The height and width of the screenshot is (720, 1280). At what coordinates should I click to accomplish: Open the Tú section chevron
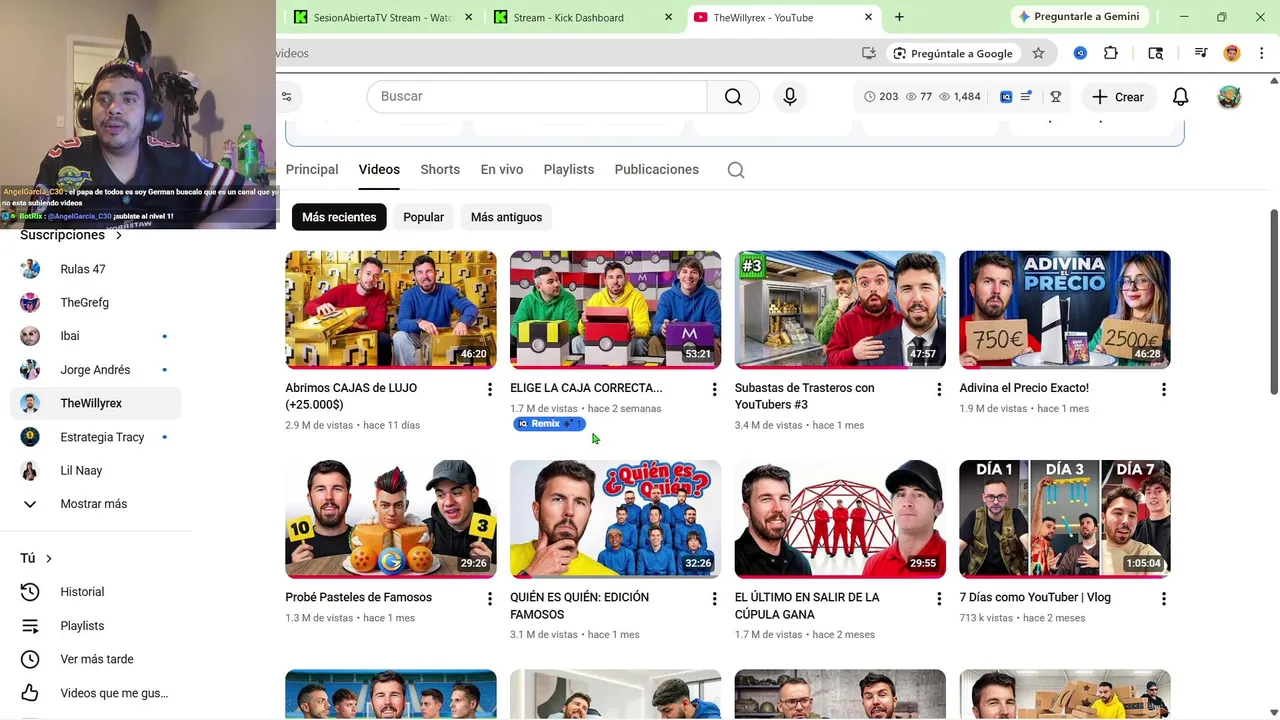coord(48,559)
